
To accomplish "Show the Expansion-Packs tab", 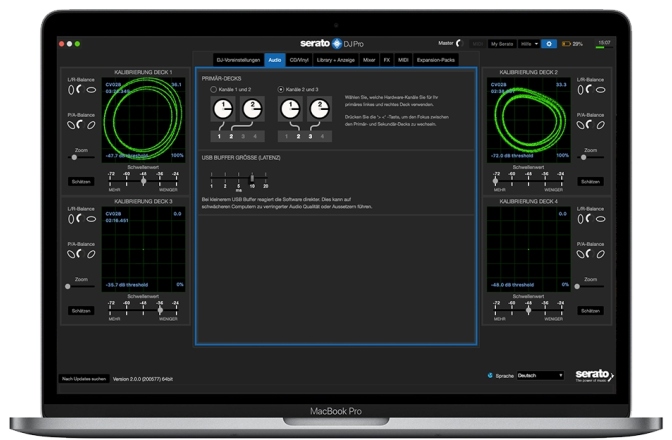I will (435, 60).
